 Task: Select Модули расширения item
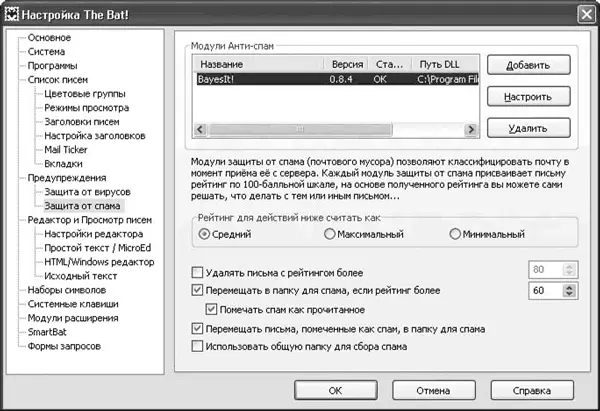click(73, 318)
